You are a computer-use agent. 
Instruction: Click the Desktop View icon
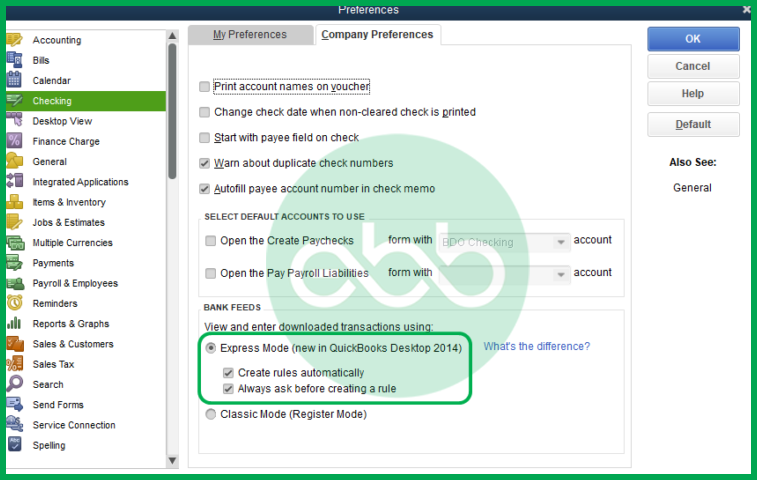pyautogui.click(x=14, y=121)
